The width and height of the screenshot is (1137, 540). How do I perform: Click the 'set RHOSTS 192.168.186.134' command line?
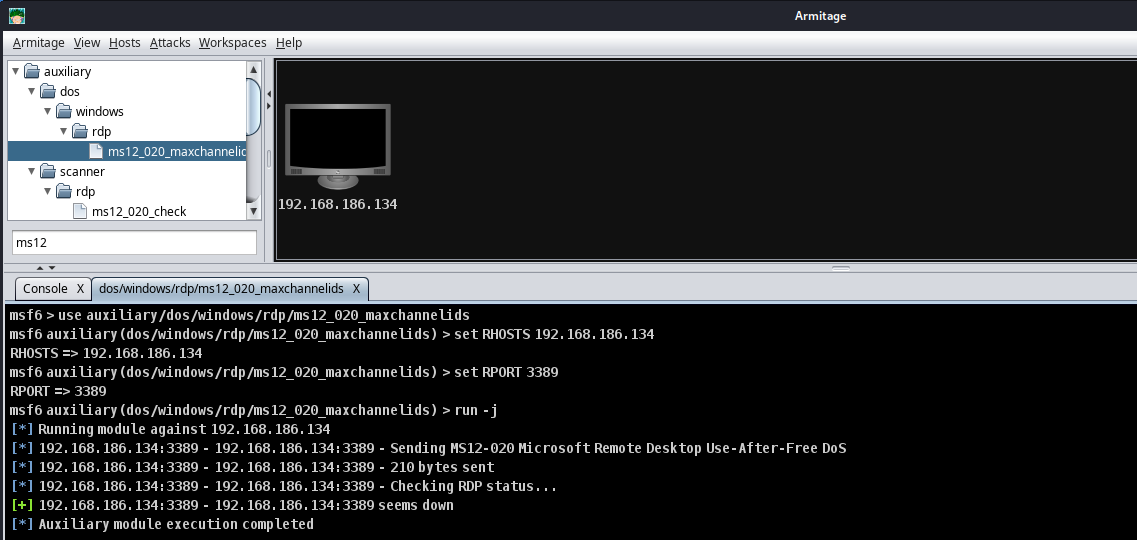332,334
